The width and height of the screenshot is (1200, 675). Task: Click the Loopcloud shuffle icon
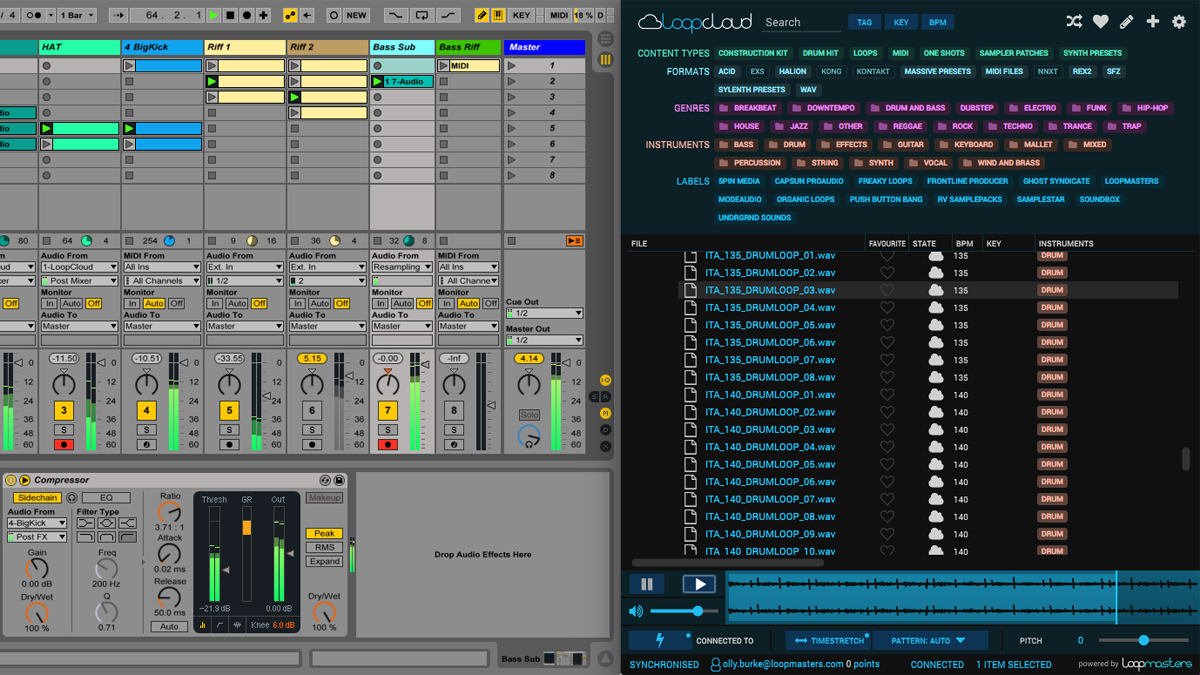click(1074, 22)
